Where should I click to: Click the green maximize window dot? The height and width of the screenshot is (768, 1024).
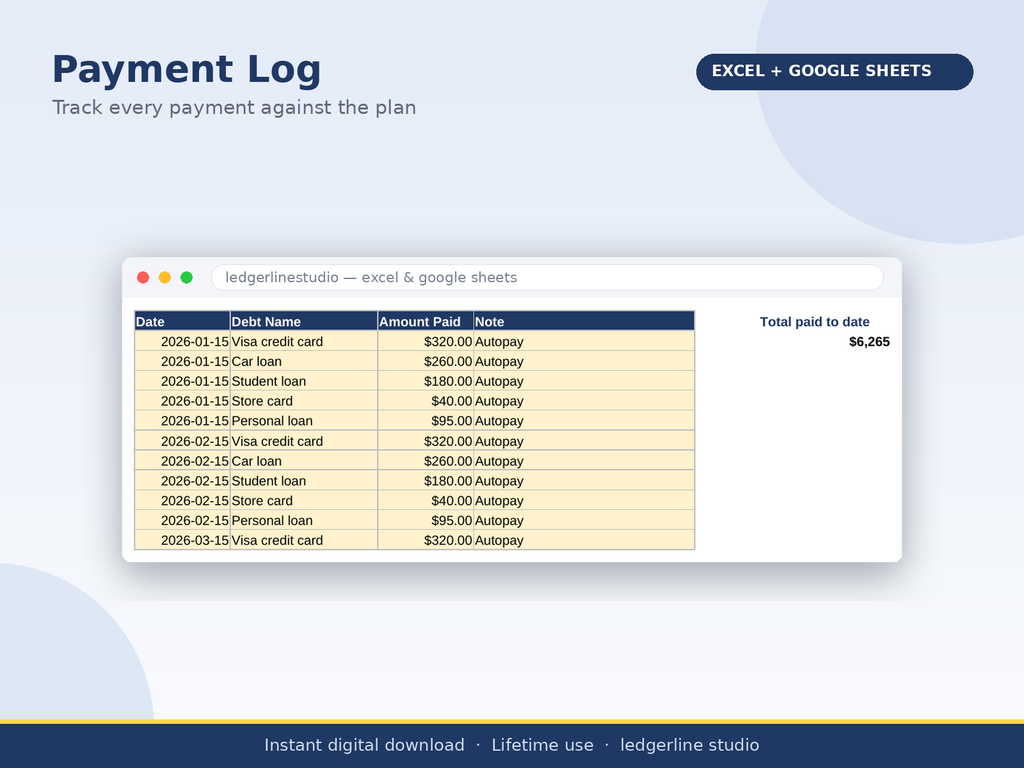(x=187, y=278)
